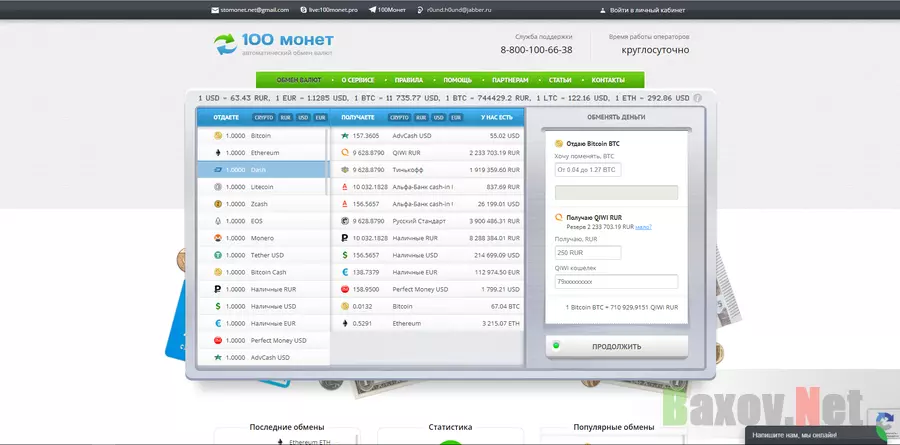
Task: Click Войти в личный кабинет link
Action: click(647, 10)
